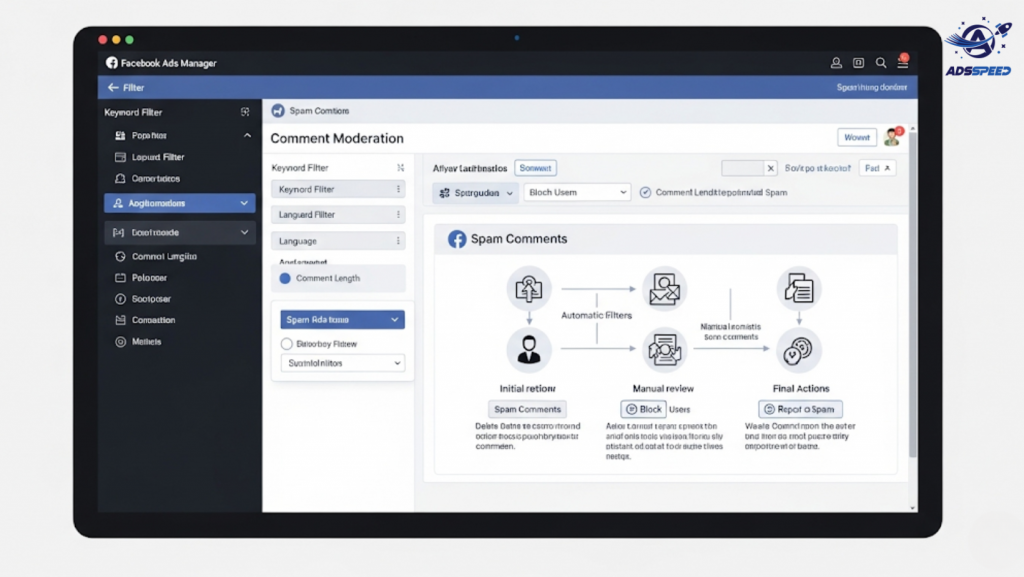
Task: Toggle the Comment Length checkmark in filter toolbar
Action: pyautogui.click(x=645, y=192)
